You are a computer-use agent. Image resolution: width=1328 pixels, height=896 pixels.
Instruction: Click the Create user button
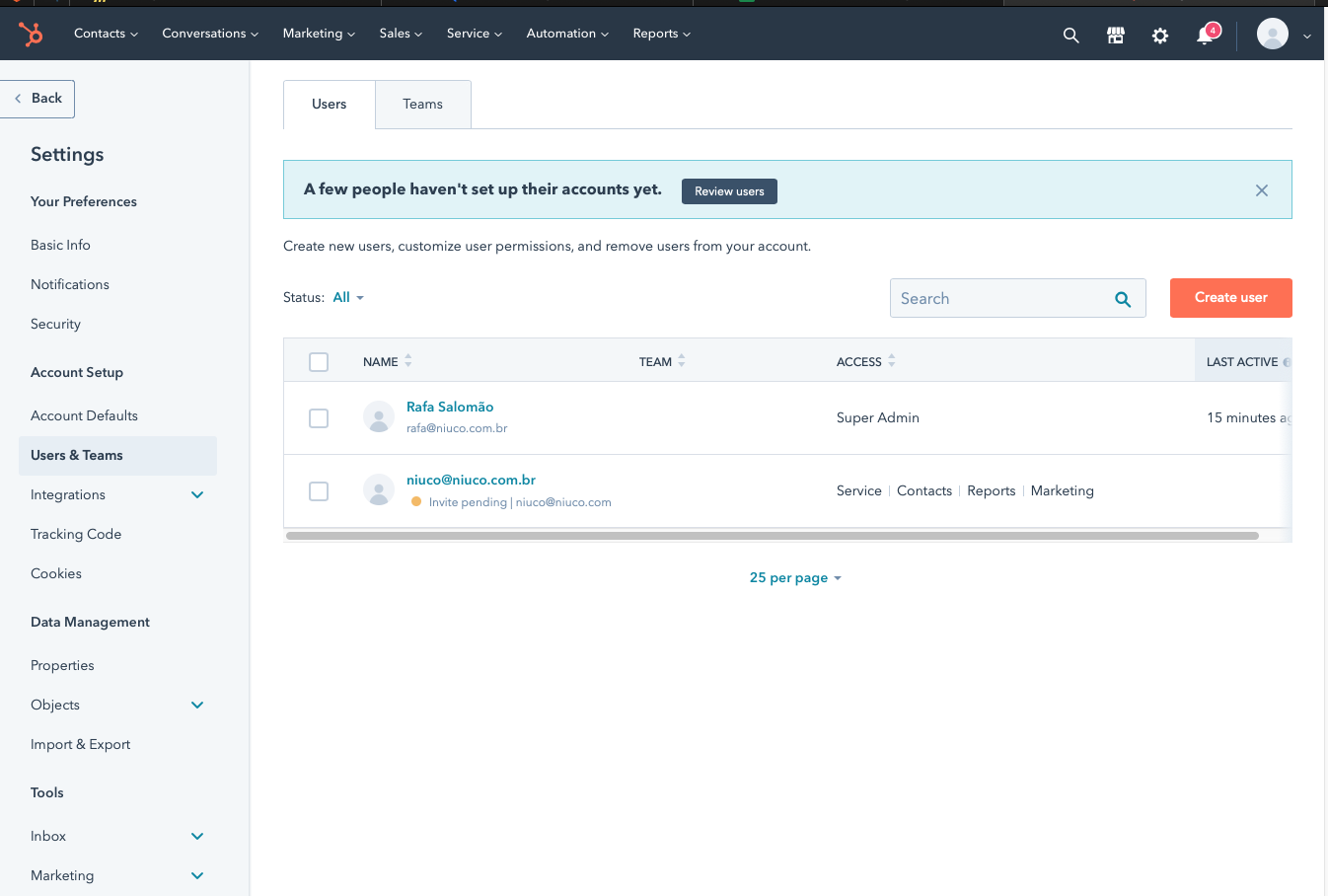tap(1231, 298)
